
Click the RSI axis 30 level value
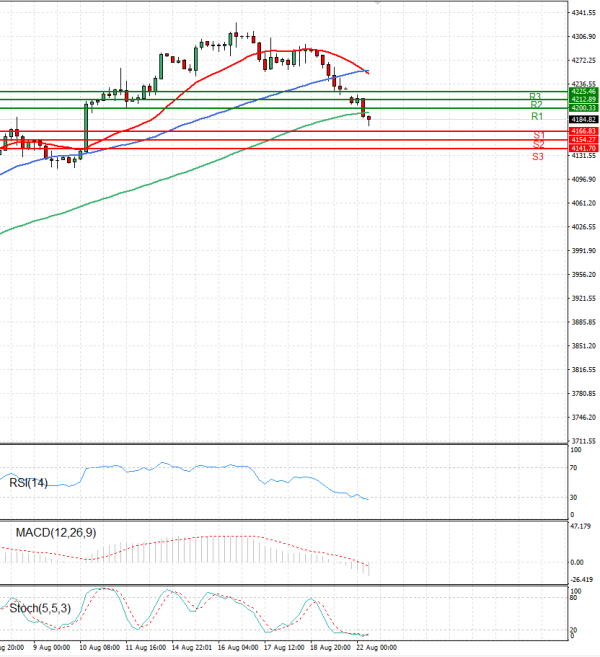tap(574, 498)
